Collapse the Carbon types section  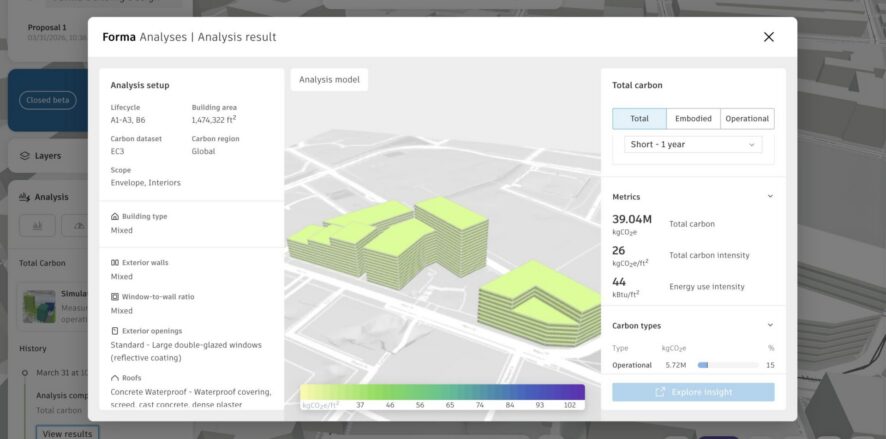769,326
